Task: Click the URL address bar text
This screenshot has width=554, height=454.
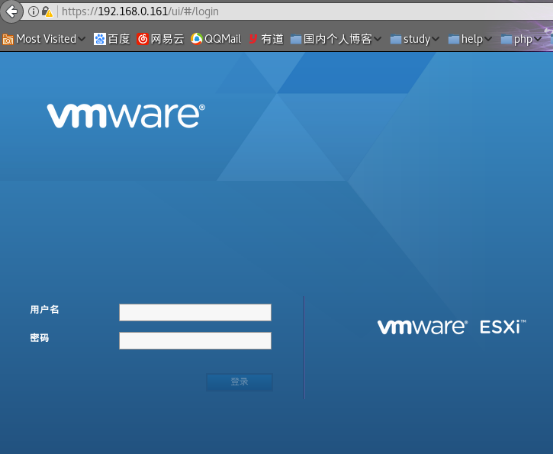Action: tap(140, 12)
